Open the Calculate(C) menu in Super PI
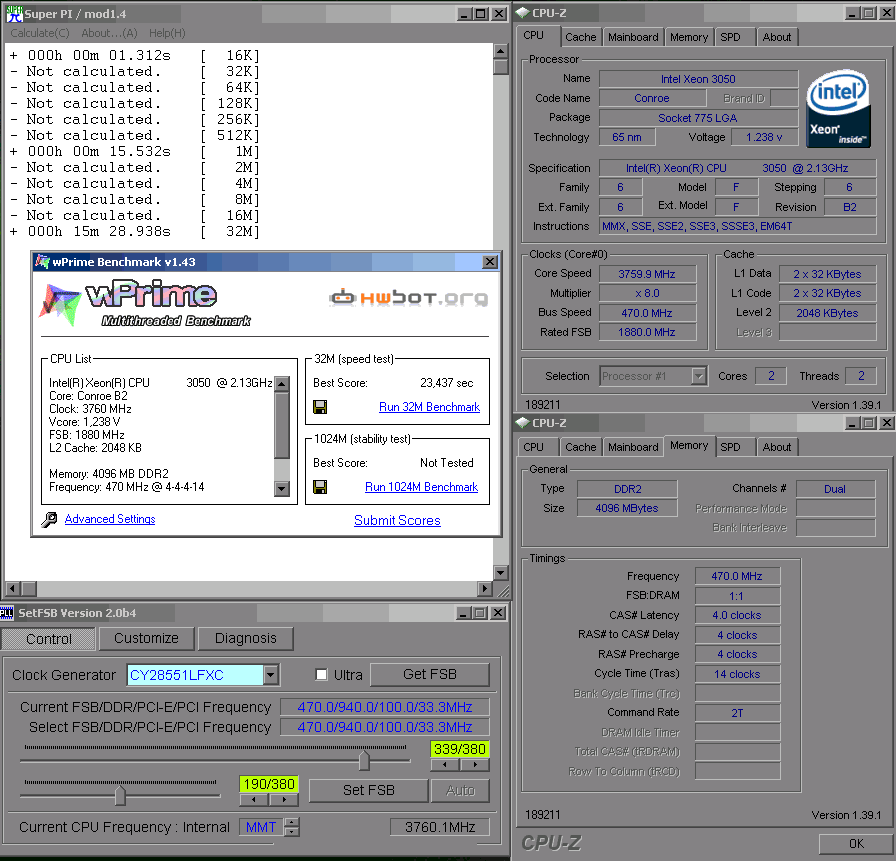 40,33
